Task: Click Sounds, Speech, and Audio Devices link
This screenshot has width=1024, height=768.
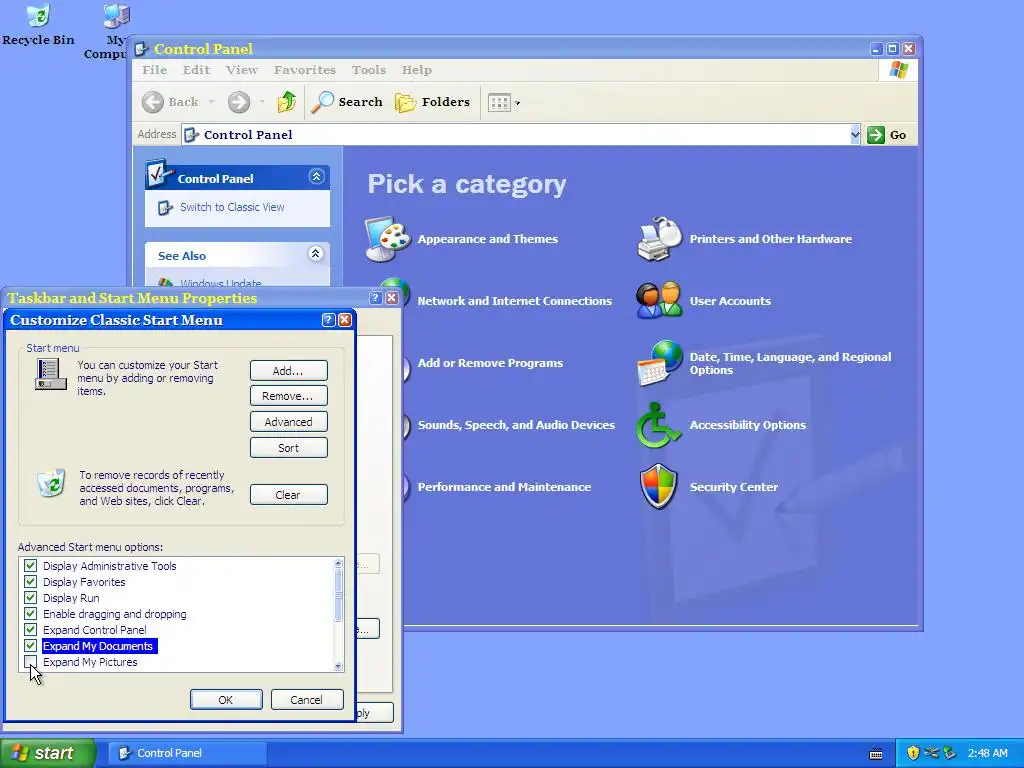Action: pyautogui.click(x=516, y=425)
